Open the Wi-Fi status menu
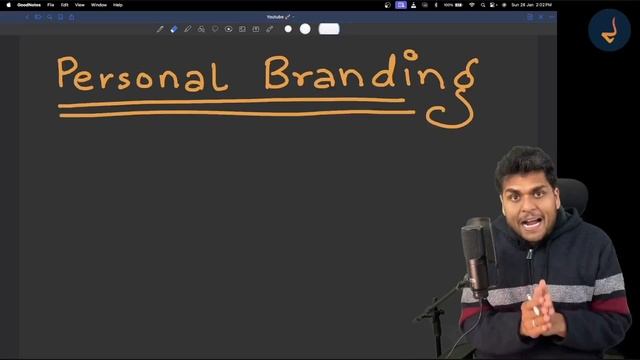The image size is (640, 360). click(x=472, y=5)
